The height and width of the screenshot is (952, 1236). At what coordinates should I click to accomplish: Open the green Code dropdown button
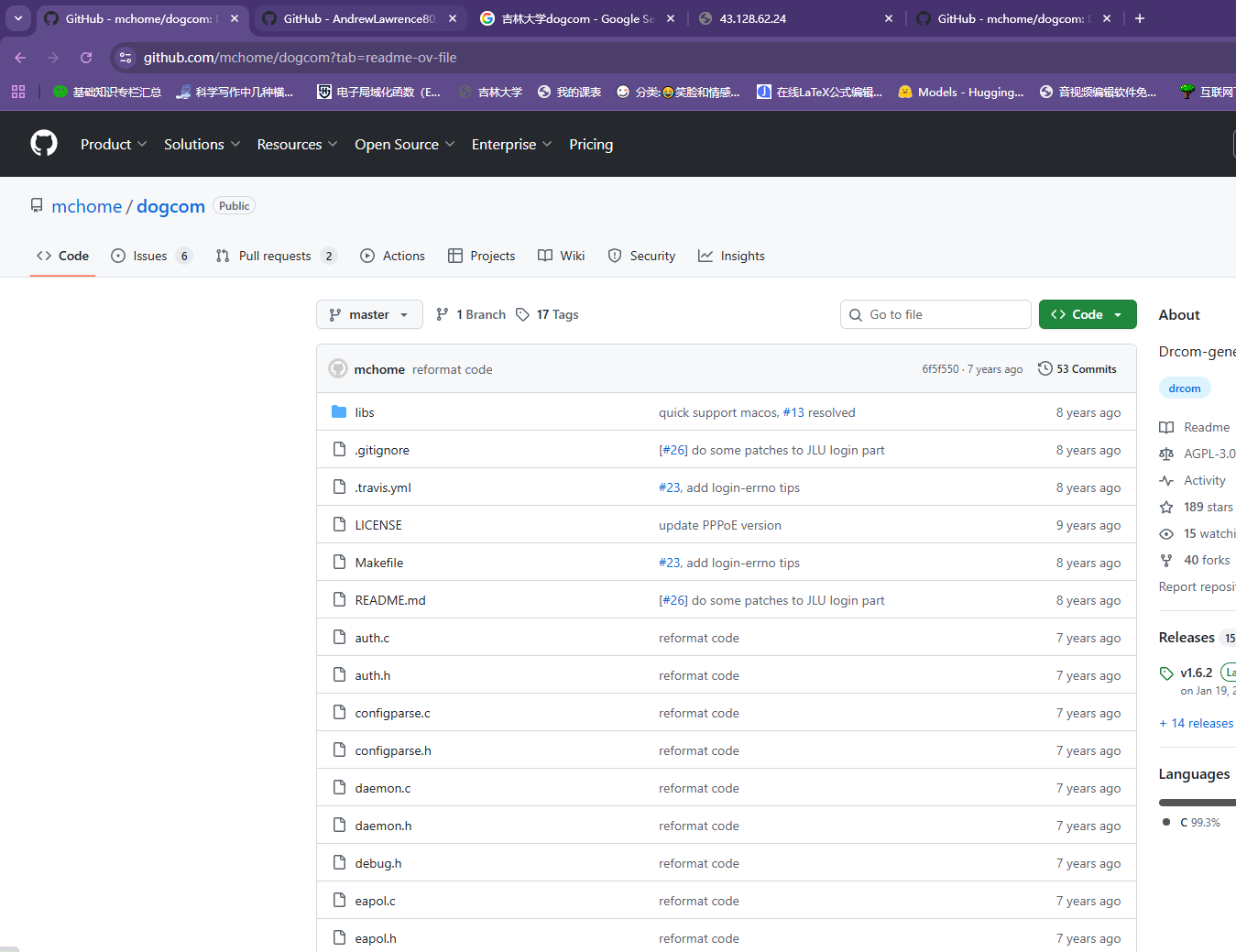point(1088,314)
